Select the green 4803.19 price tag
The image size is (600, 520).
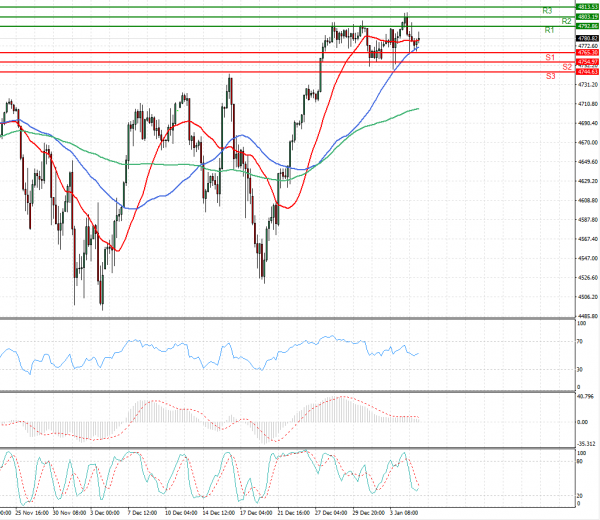pyautogui.click(x=587, y=16)
